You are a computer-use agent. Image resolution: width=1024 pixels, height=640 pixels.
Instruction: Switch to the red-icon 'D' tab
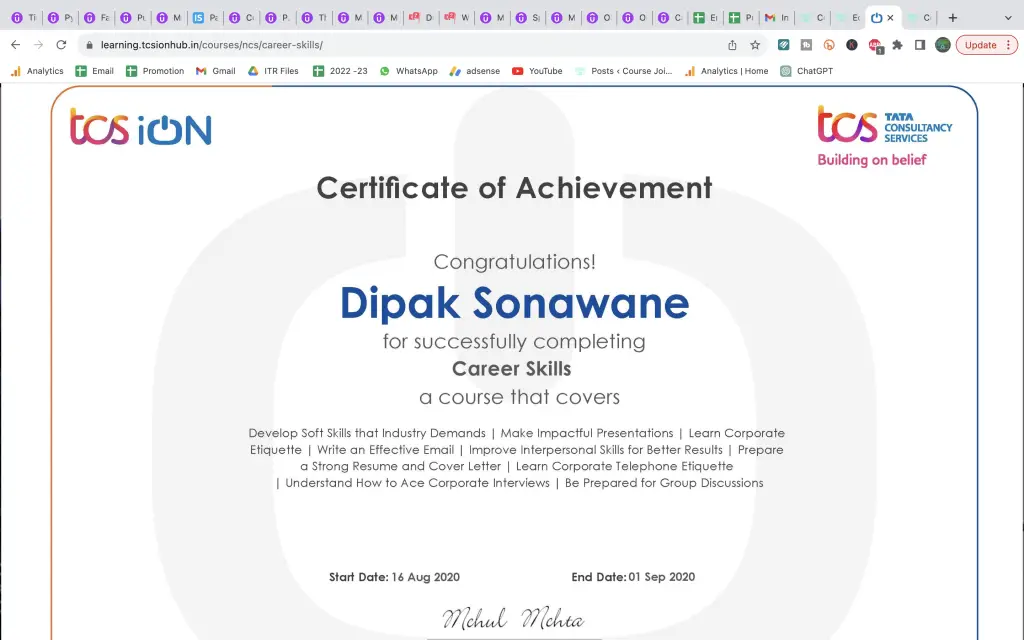421,18
